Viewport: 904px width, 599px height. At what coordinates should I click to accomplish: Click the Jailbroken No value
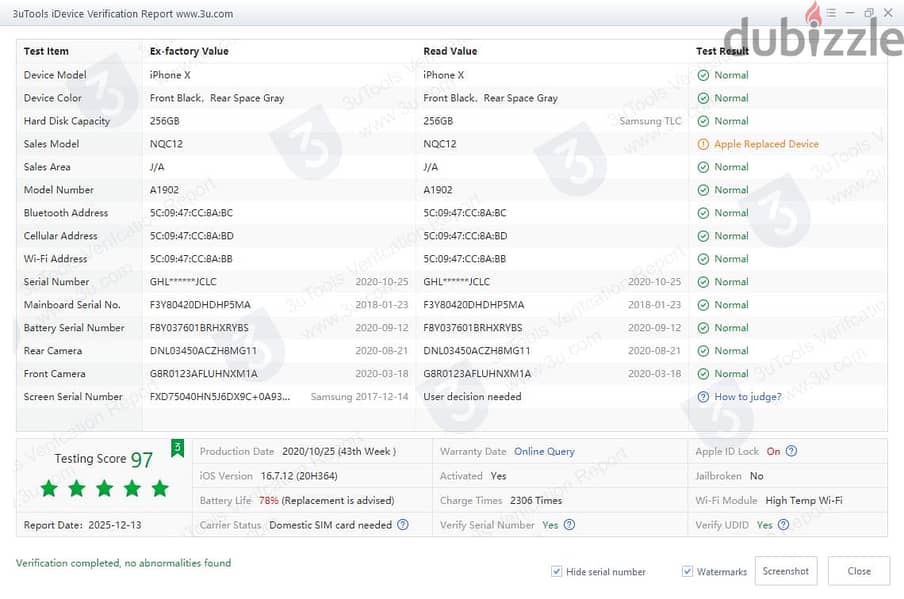(x=756, y=476)
